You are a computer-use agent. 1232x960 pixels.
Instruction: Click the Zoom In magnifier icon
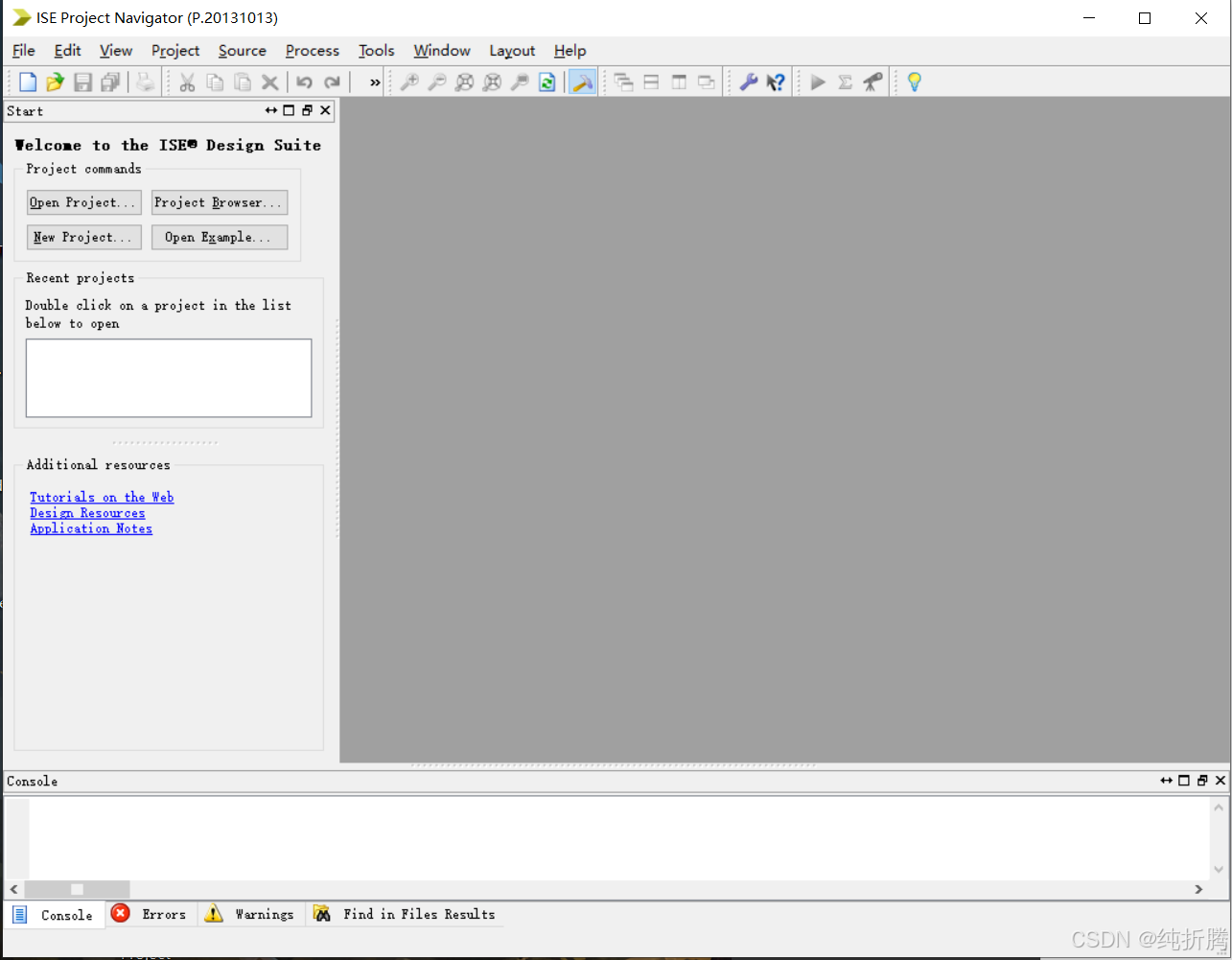coord(409,82)
